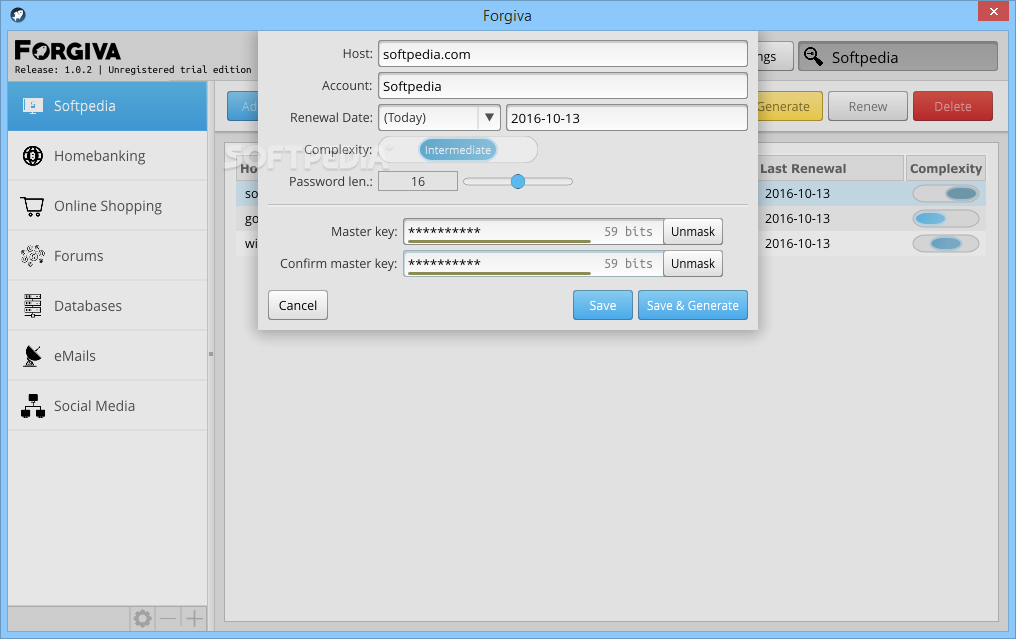
Task: Toggle the Intermediate complexity selector
Action: click(457, 150)
